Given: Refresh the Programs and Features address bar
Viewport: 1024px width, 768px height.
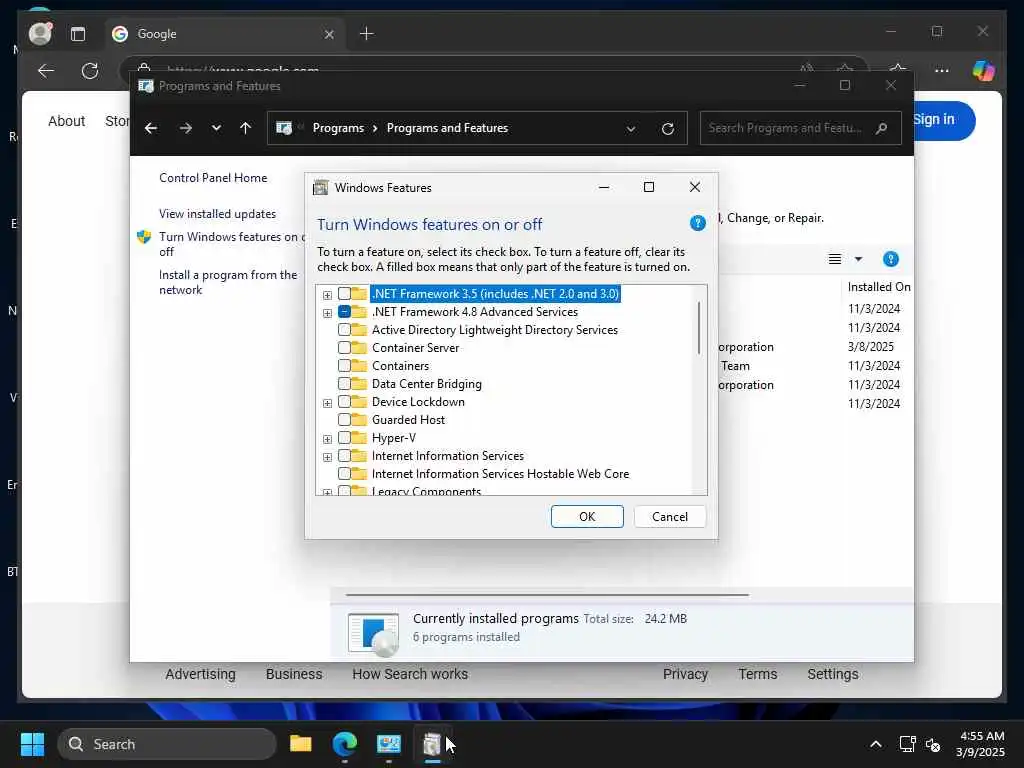Looking at the screenshot, I should click(x=667, y=129).
